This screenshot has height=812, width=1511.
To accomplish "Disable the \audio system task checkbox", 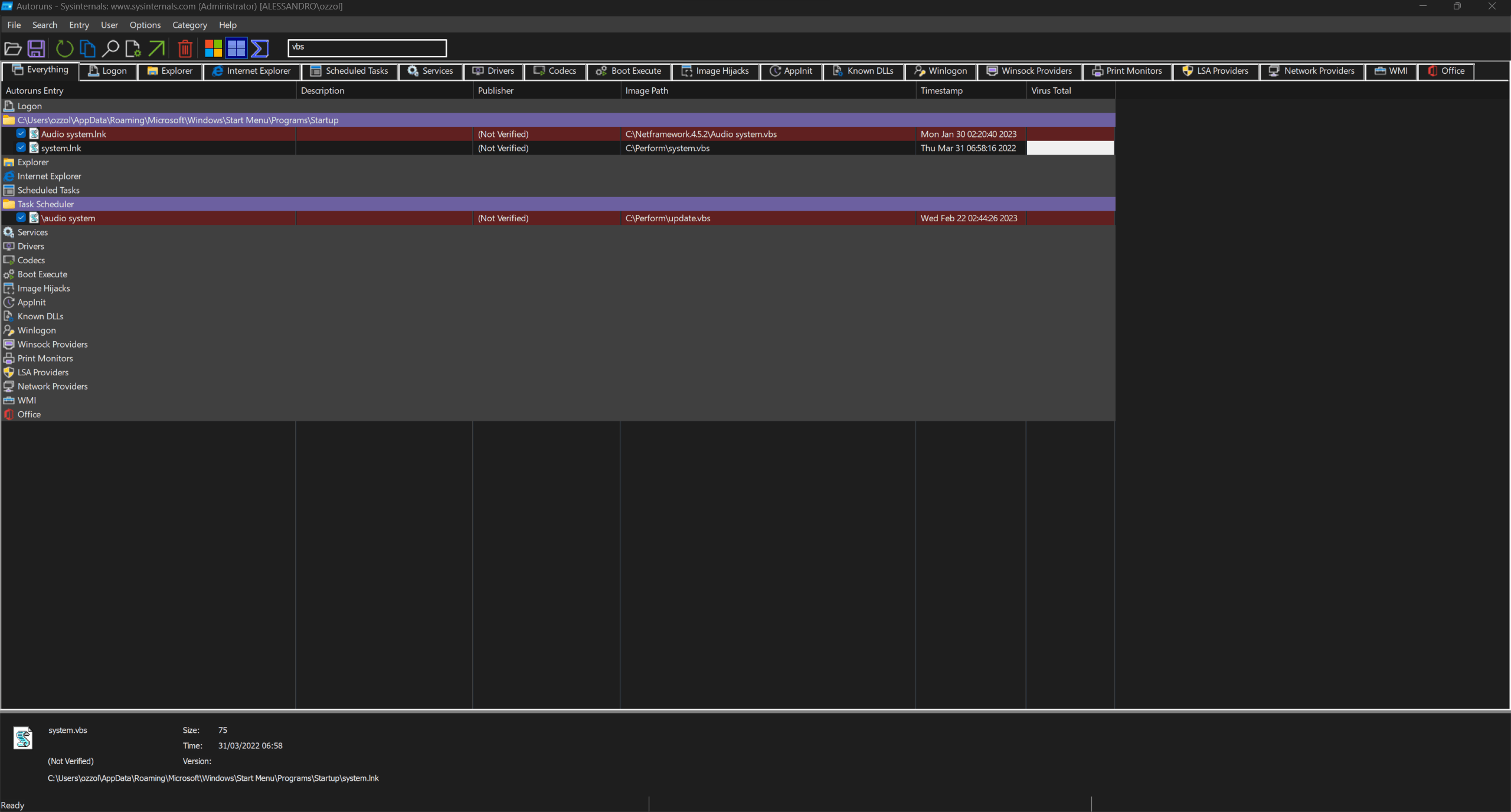I will click(x=21, y=218).
